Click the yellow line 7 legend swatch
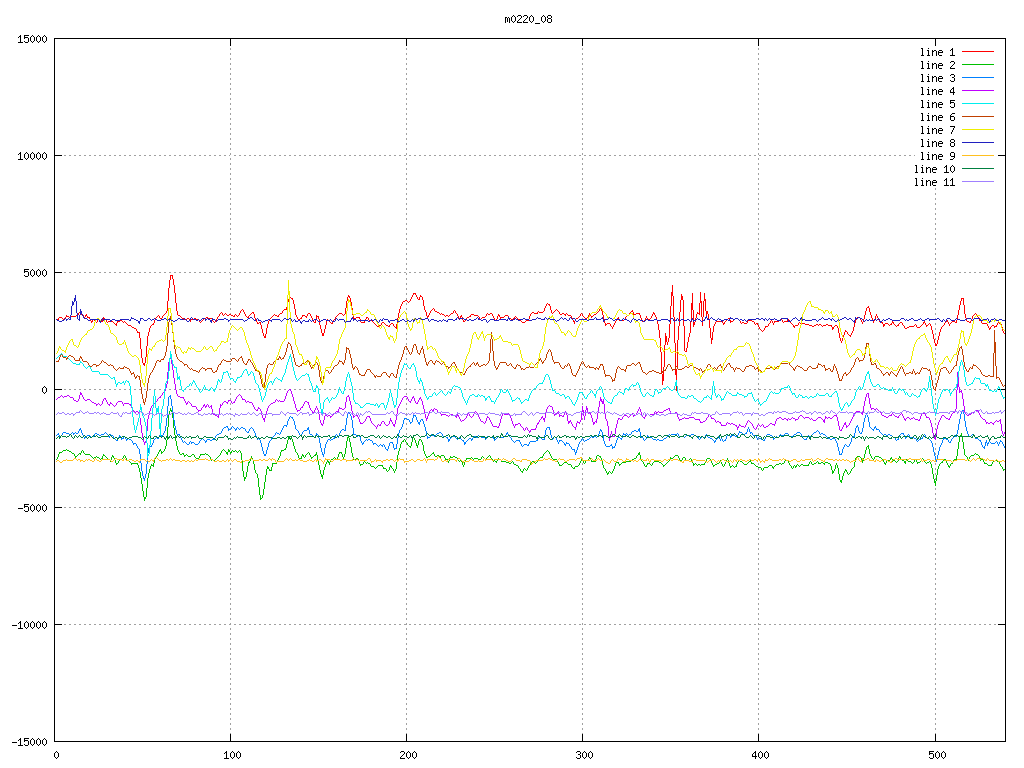 [978, 130]
